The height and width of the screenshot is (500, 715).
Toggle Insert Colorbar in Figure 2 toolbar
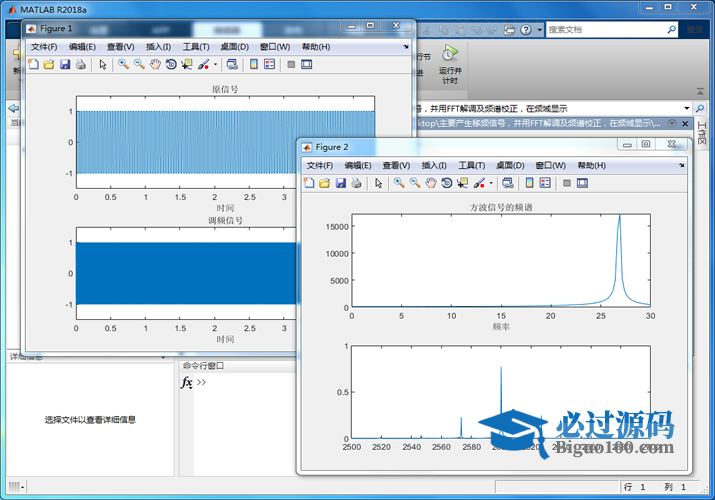528,183
